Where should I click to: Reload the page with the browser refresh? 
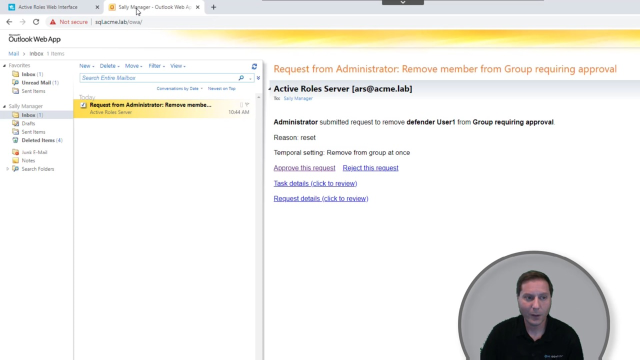pos(36,22)
